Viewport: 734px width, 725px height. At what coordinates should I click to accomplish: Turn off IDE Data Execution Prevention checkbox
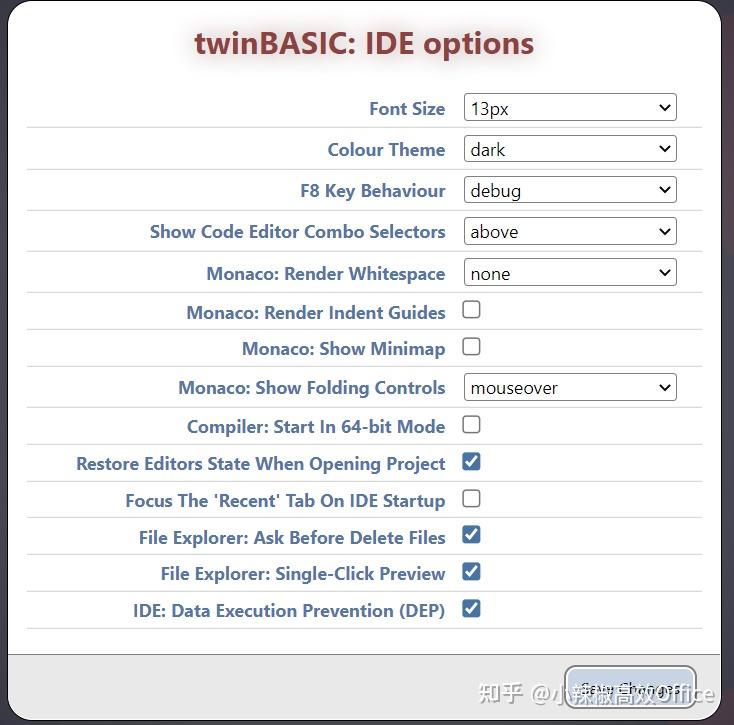click(x=471, y=608)
